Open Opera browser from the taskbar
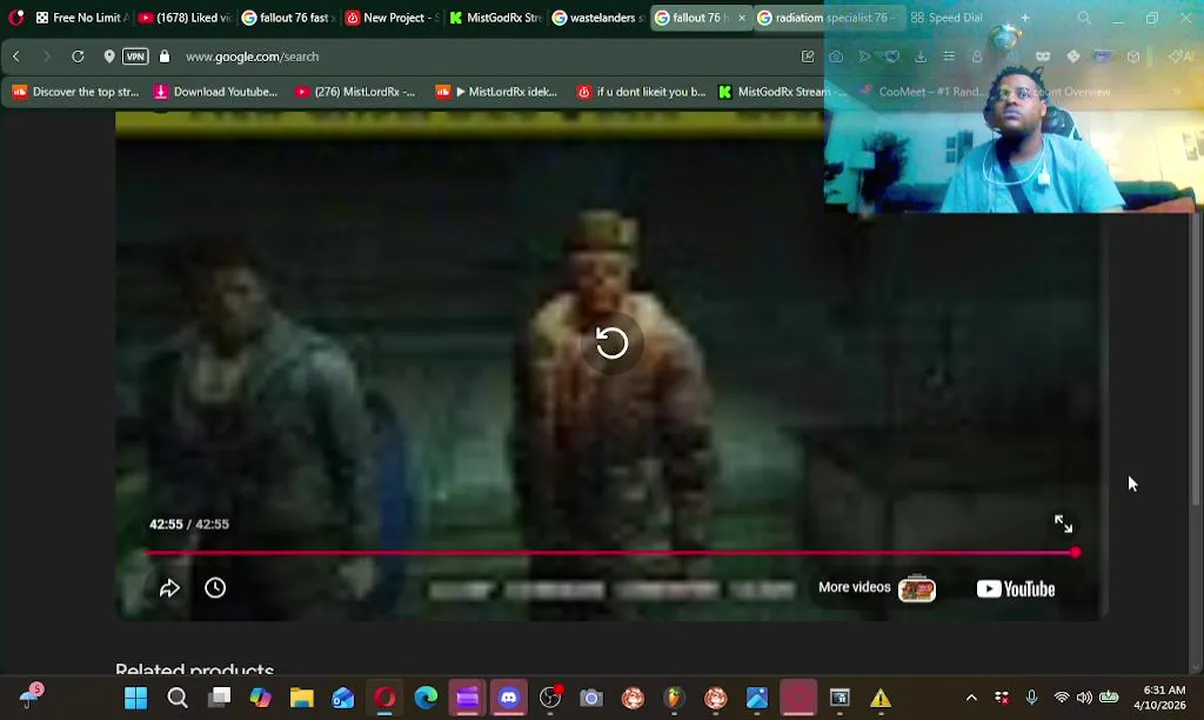1204x720 pixels. coord(385,698)
